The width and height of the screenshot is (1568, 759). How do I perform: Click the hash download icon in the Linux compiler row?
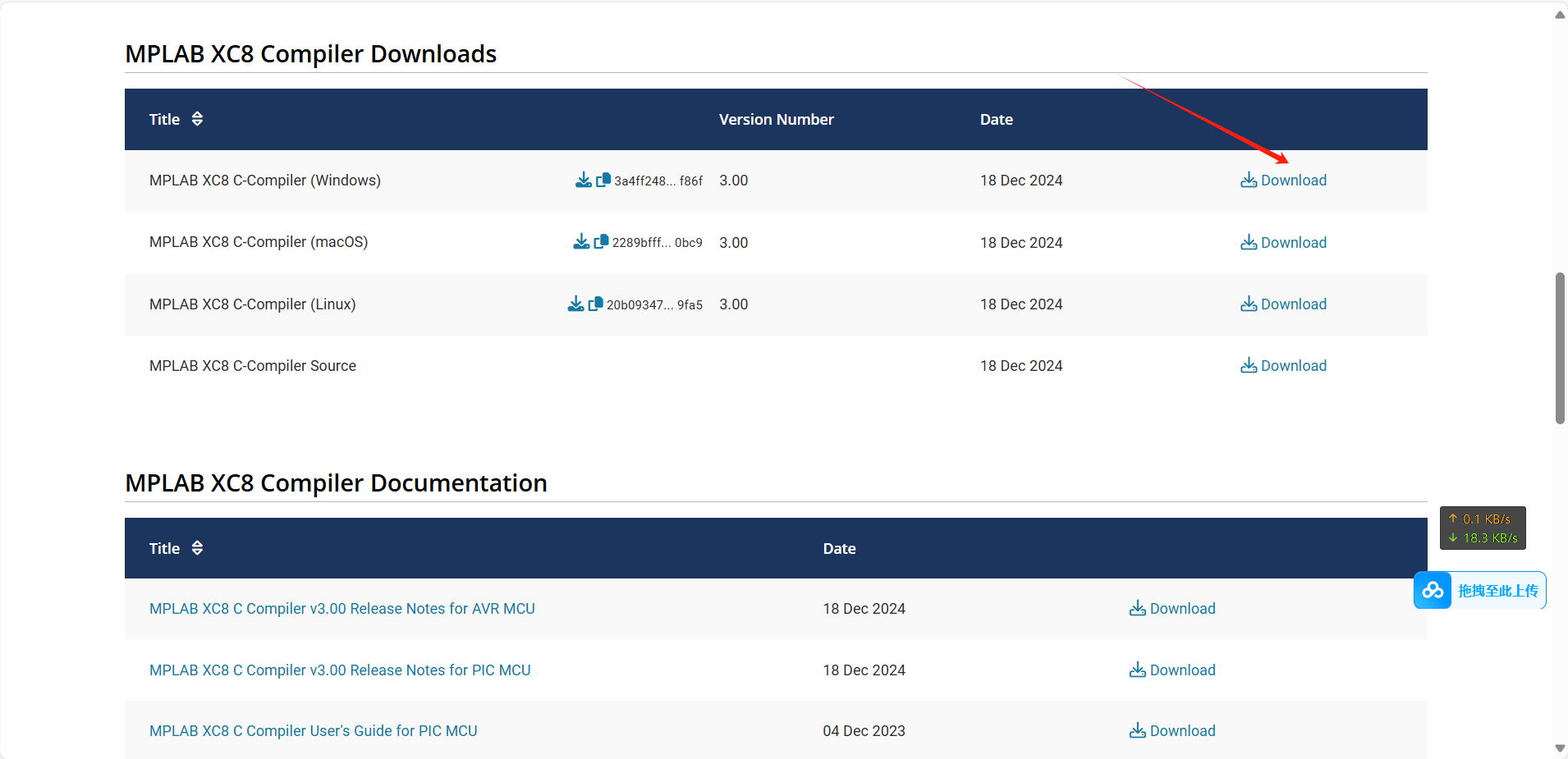575,304
